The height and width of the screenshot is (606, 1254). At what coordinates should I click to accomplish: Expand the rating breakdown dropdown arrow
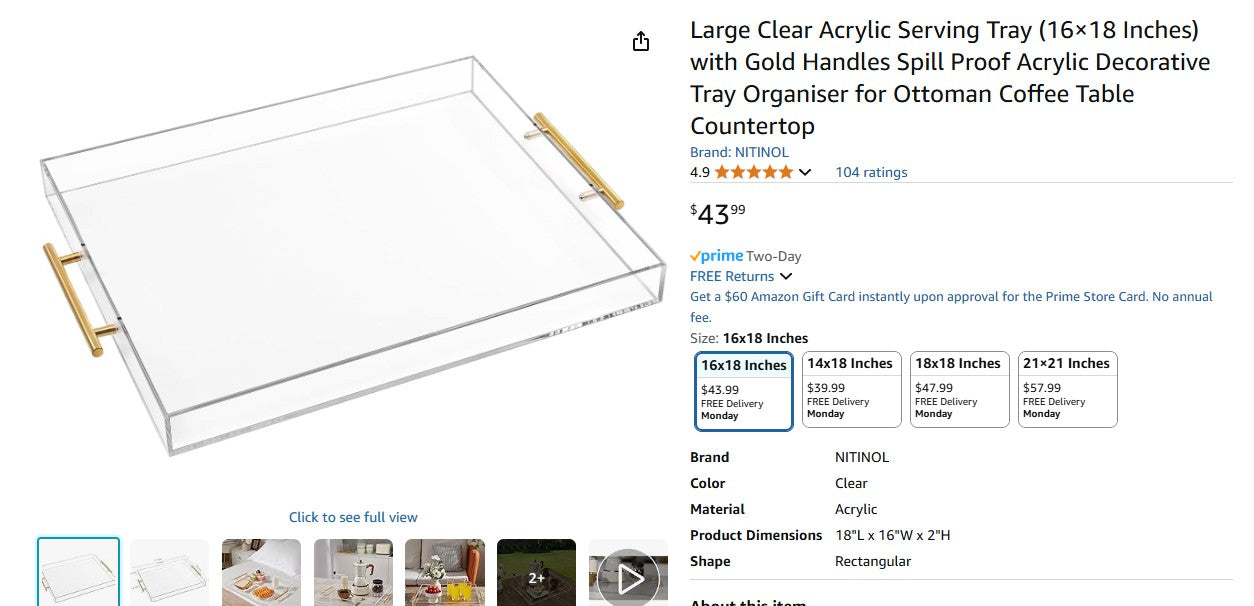(x=805, y=172)
